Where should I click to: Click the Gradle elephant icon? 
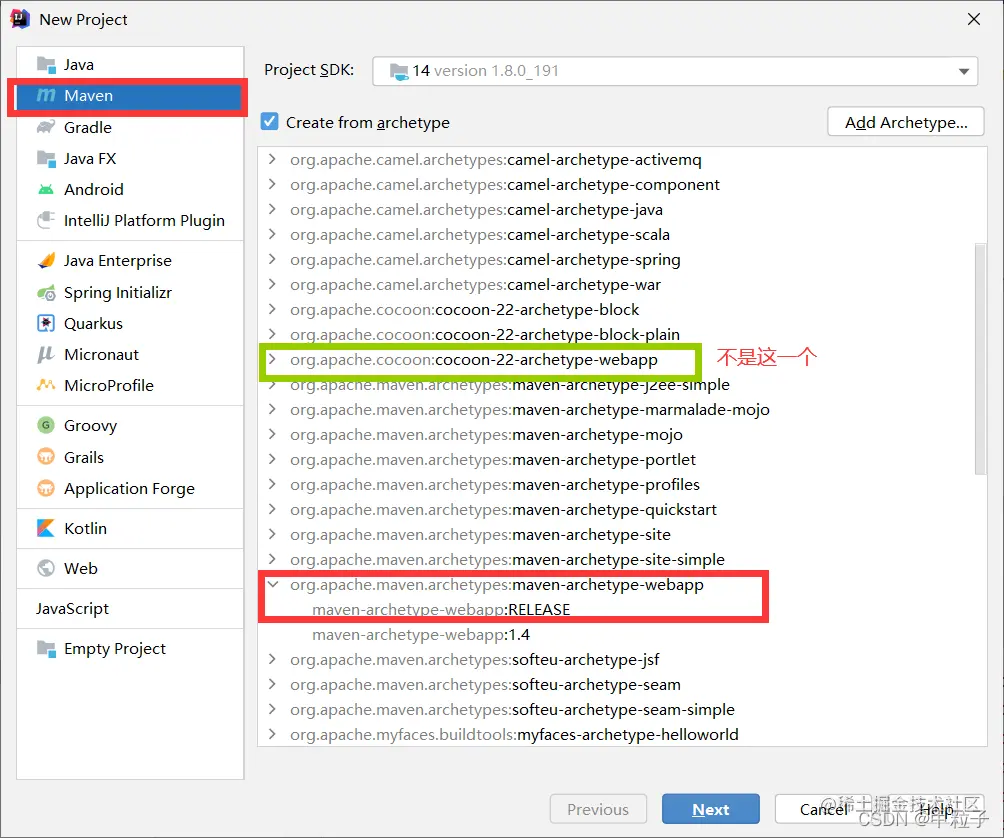tap(46, 127)
